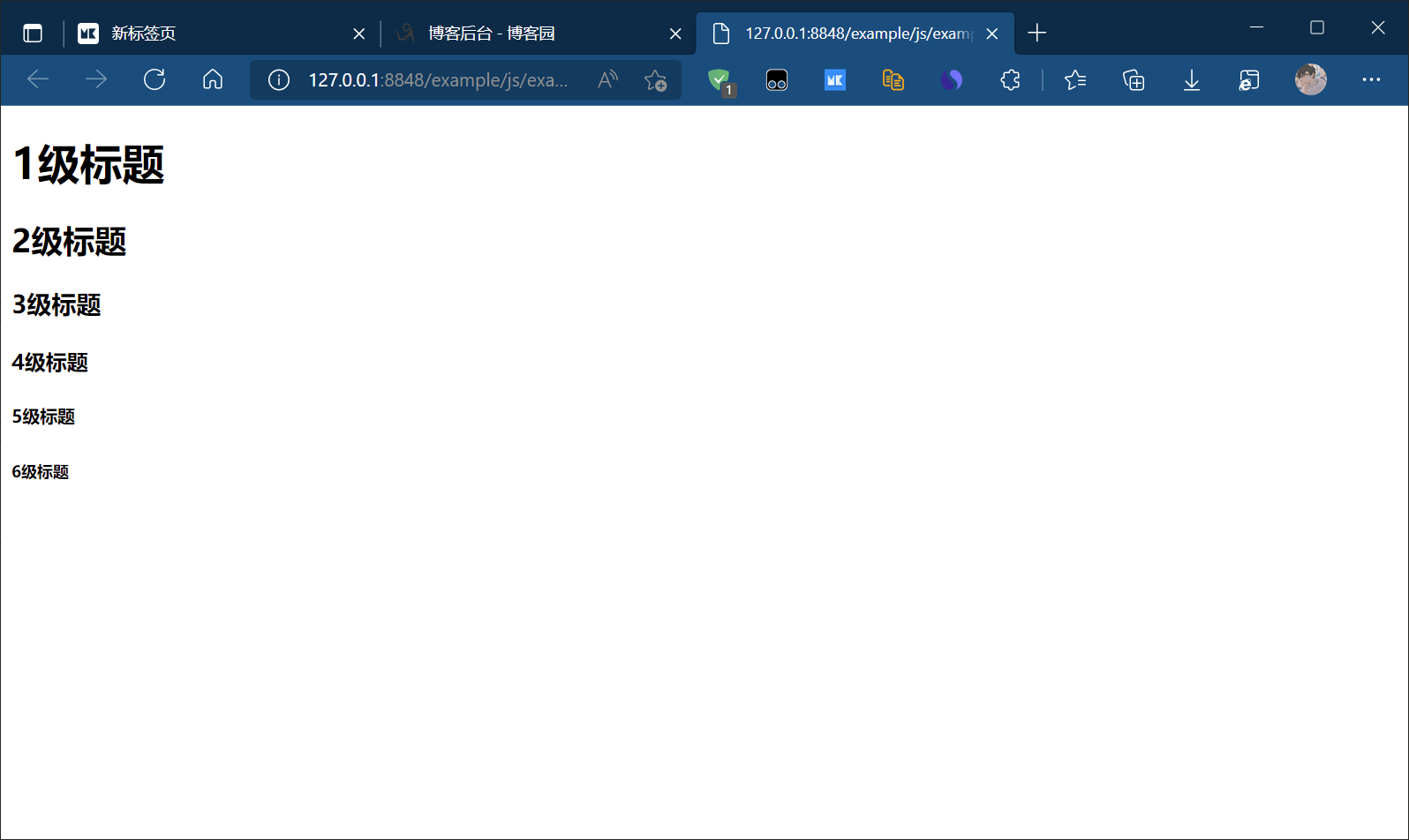The width and height of the screenshot is (1409, 840).
Task: Go to the home page
Action: pos(213,80)
